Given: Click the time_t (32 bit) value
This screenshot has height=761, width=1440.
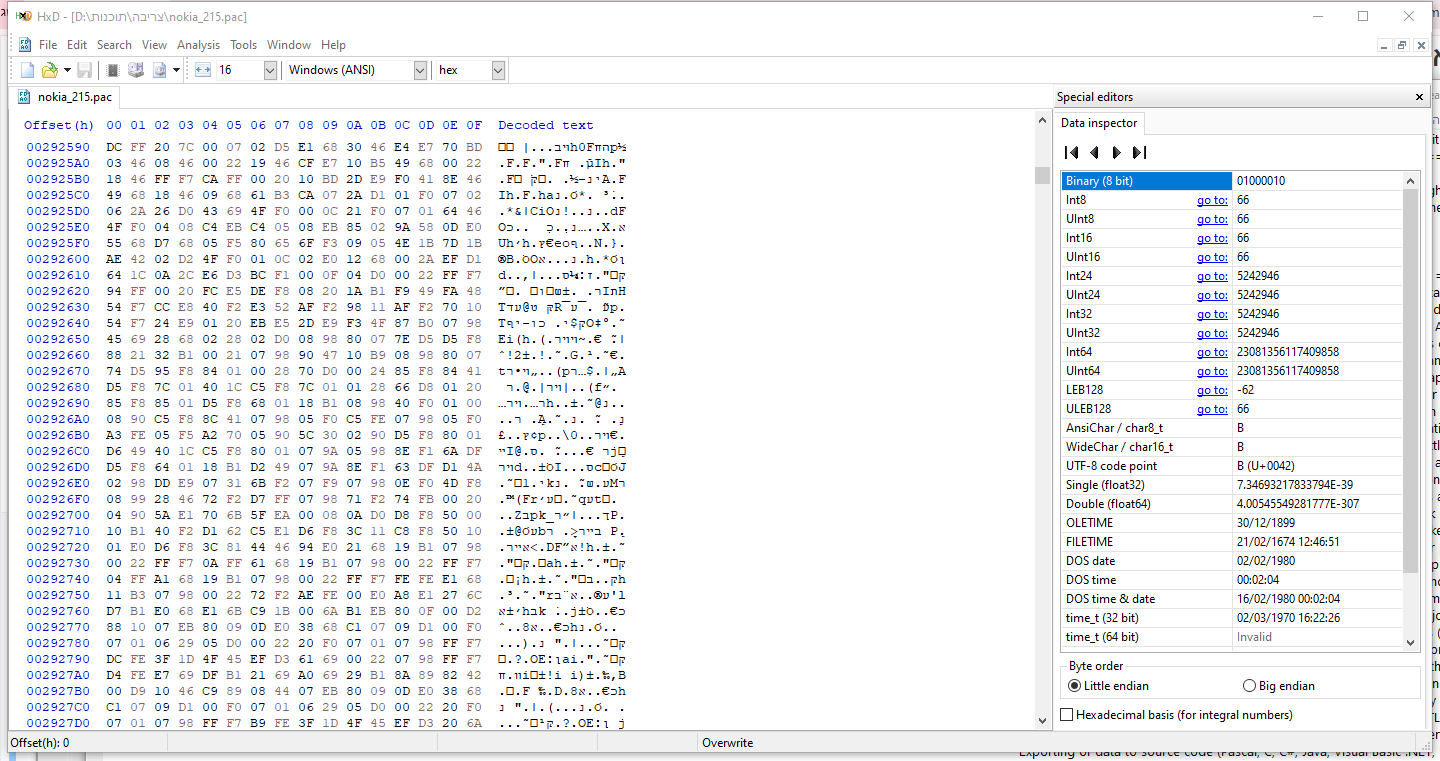Looking at the screenshot, I should tap(1317, 618).
